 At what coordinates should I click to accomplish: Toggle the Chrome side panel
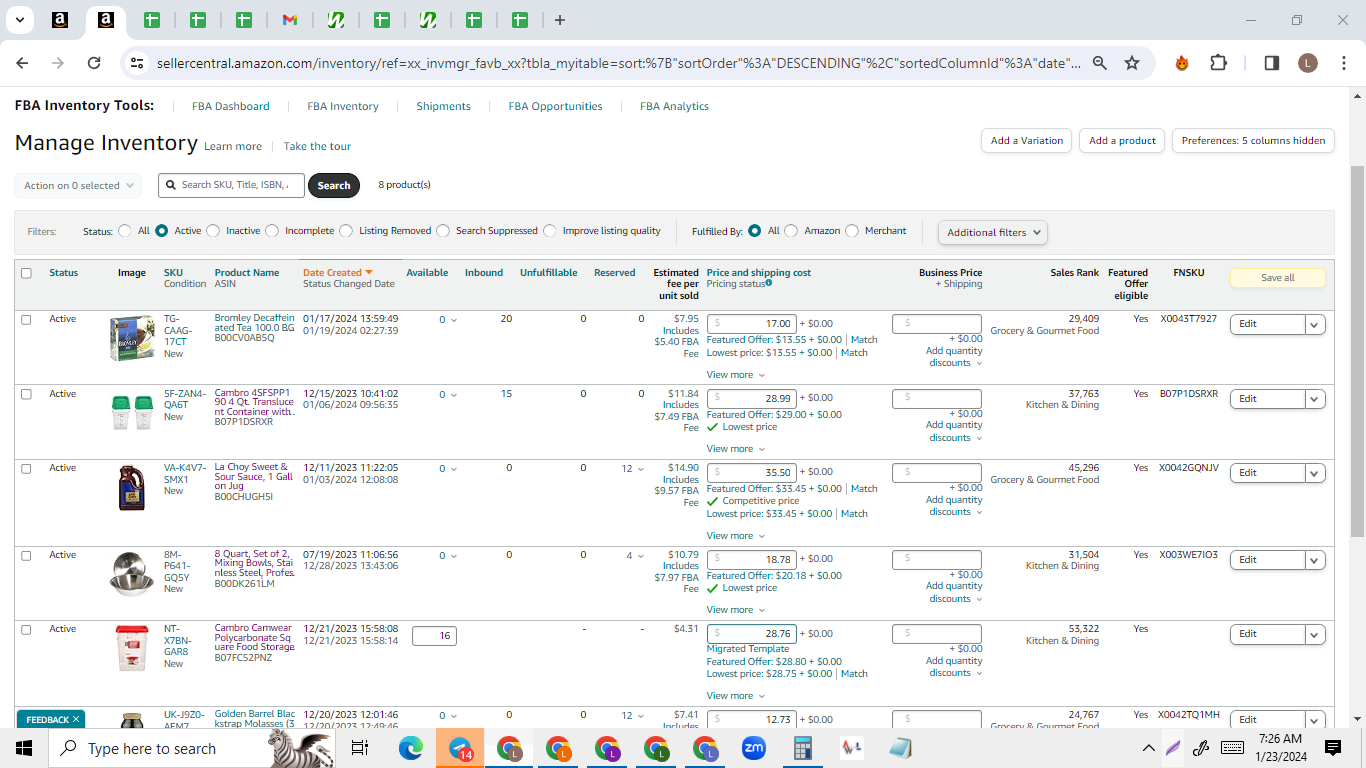(1272, 63)
